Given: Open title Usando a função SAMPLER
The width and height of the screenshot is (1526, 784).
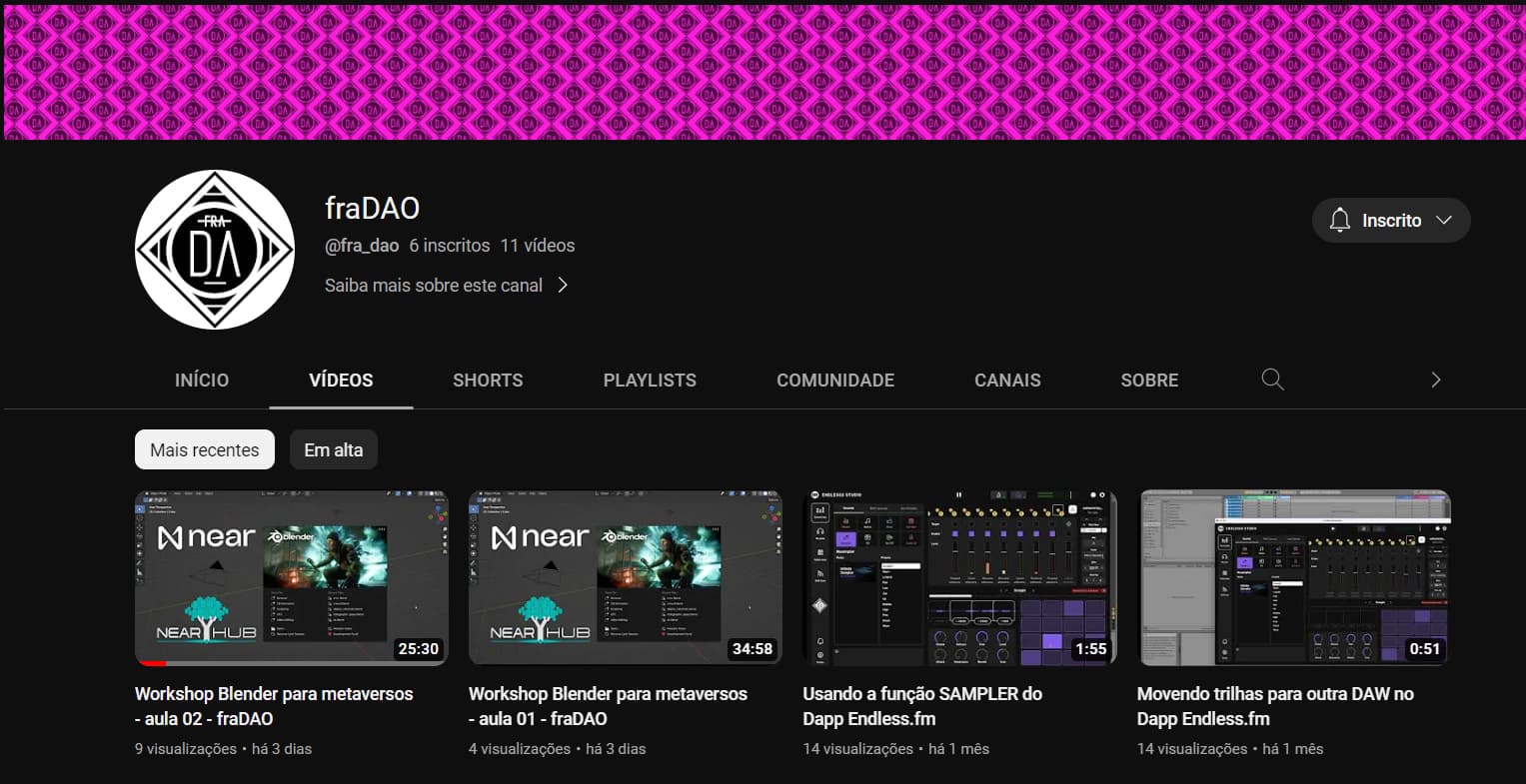Looking at the screenshot, I should (922, 706).
